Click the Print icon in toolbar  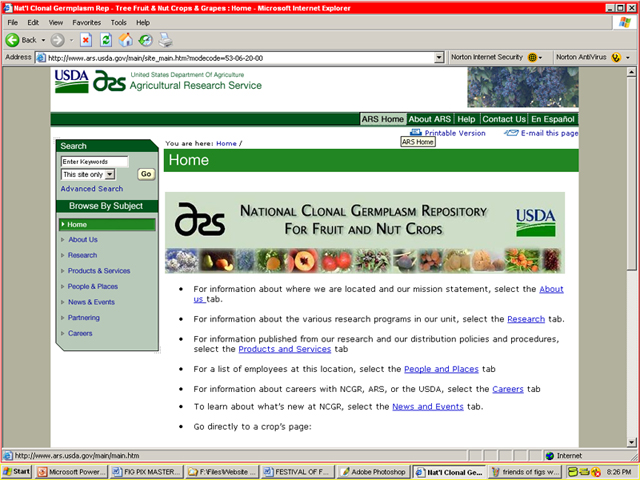(x=165, y=40)
